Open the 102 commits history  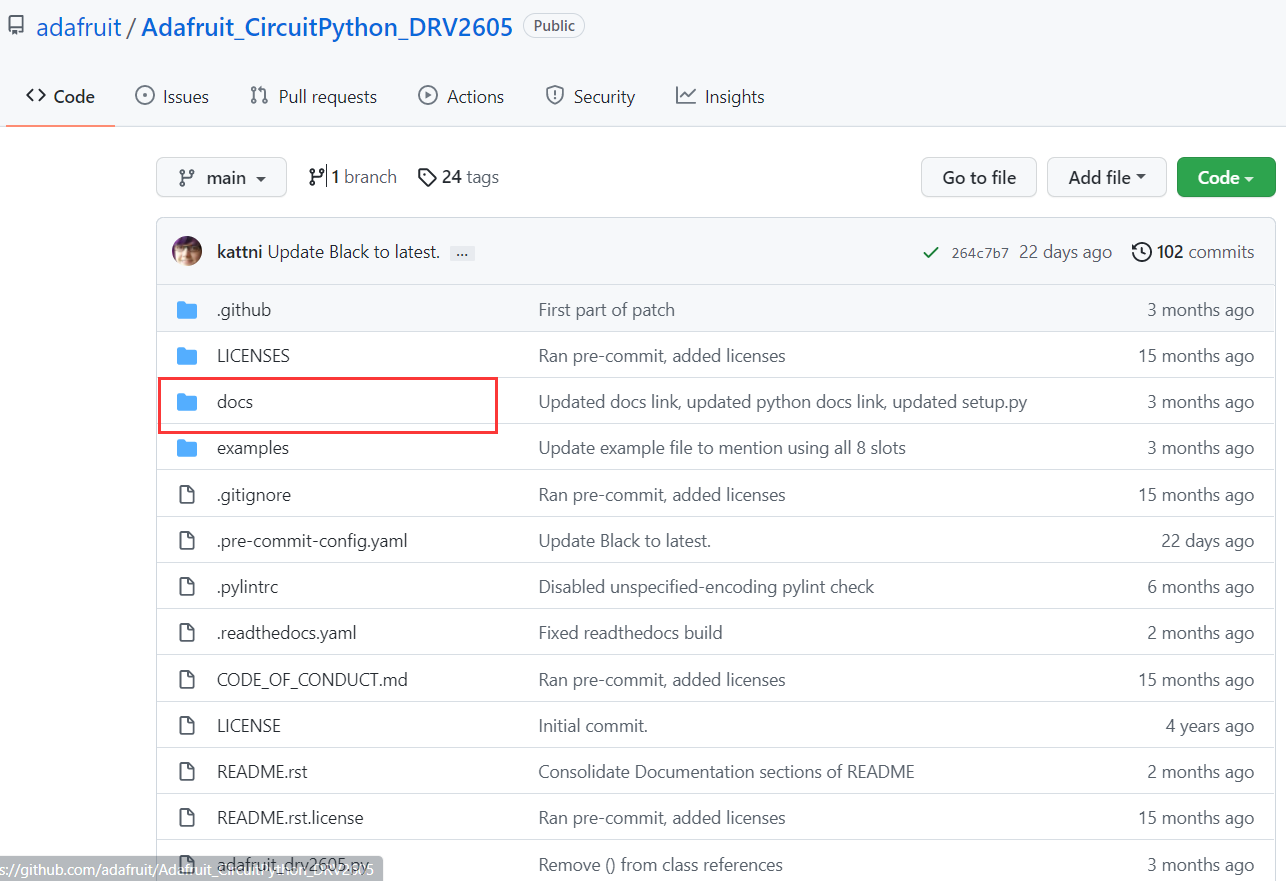tap(1193, 252)
